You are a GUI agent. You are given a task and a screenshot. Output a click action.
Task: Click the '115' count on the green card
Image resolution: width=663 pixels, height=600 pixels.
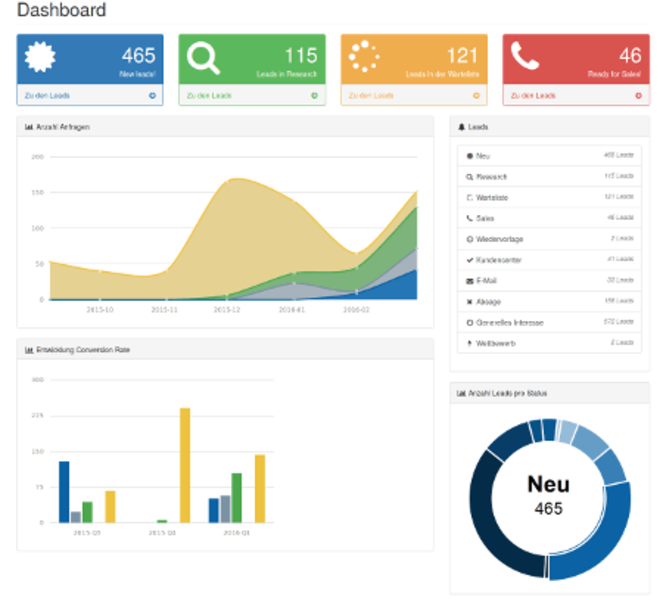click(301, 56)
